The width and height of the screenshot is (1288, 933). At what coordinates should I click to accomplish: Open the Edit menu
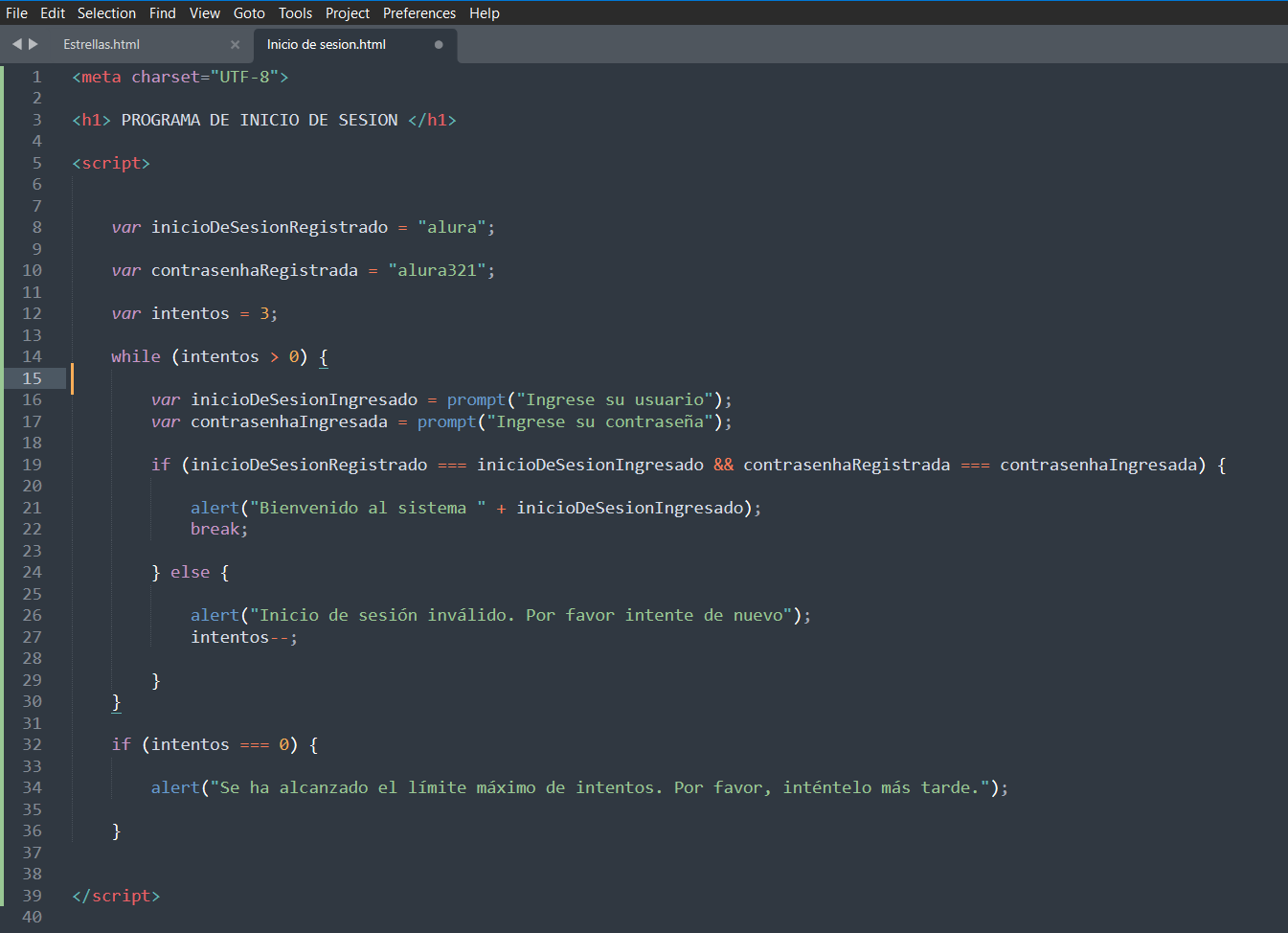pos(53,13)
